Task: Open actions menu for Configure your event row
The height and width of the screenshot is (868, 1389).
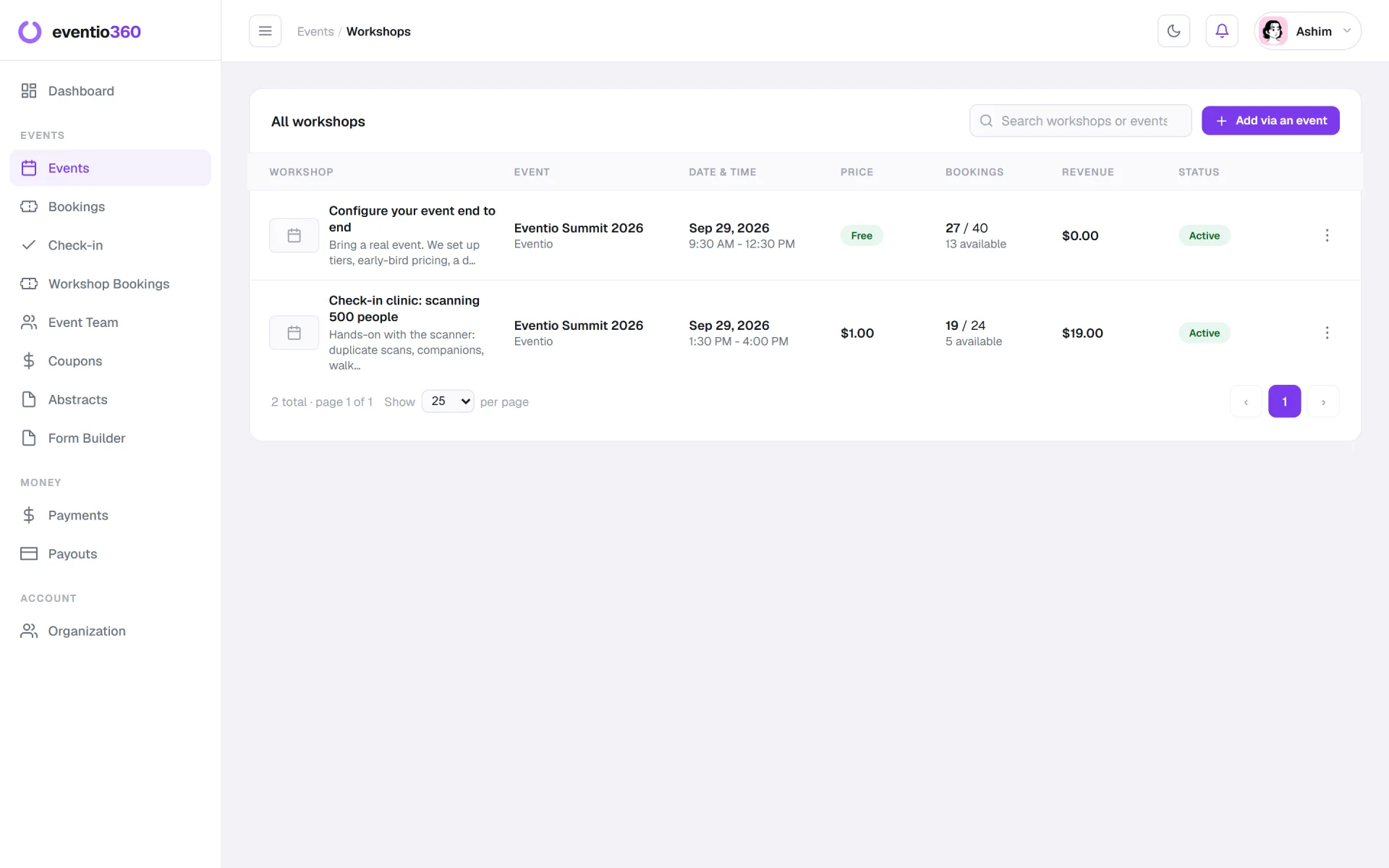Action: coord(1327,235)
